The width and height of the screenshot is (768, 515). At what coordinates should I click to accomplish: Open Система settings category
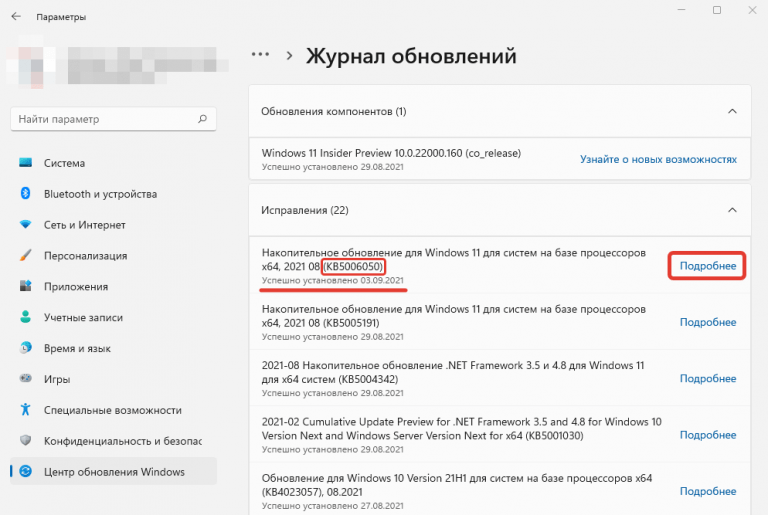[x=113, y=163]
